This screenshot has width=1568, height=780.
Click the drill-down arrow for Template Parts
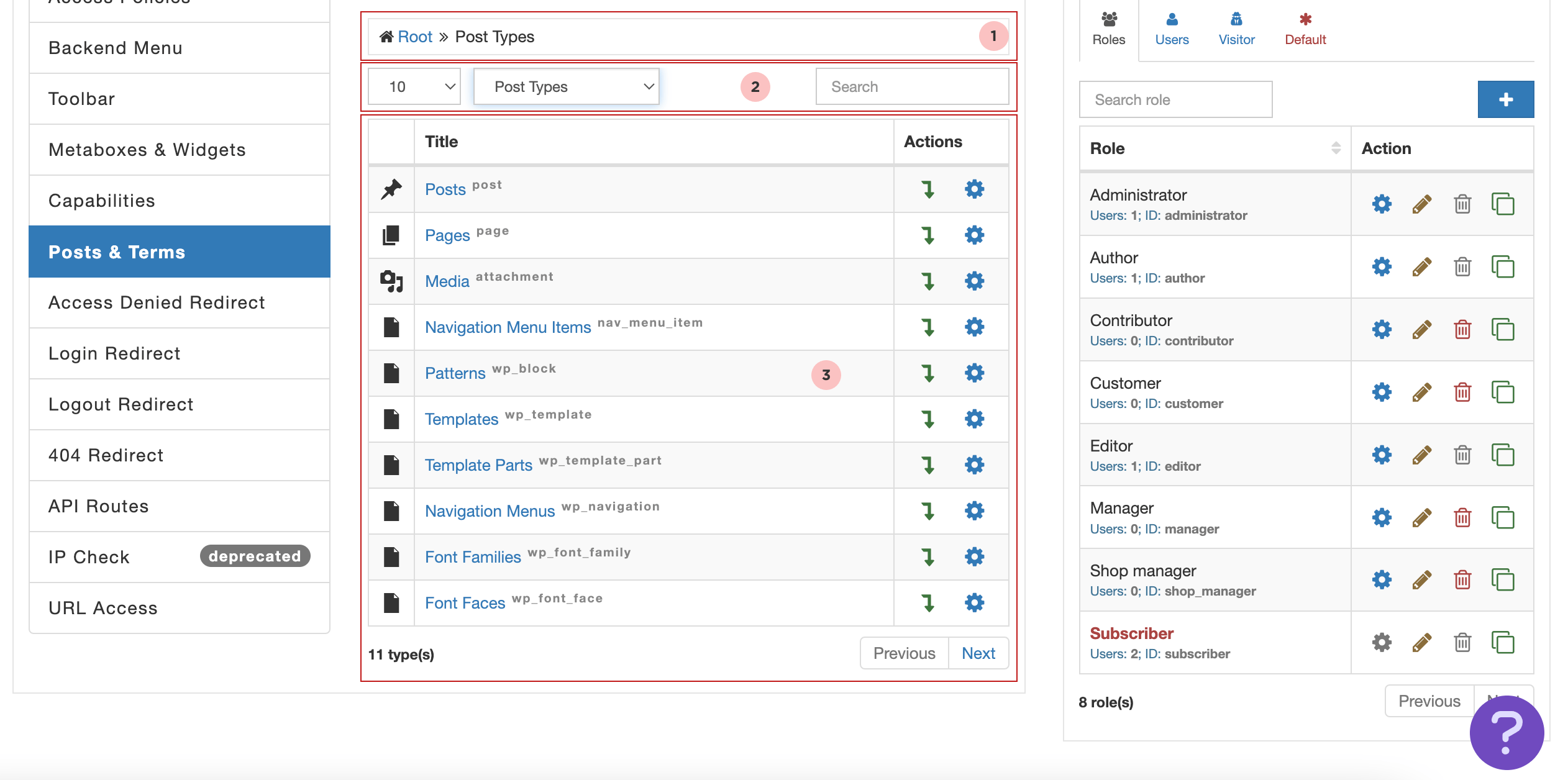[x=928, y=465]
